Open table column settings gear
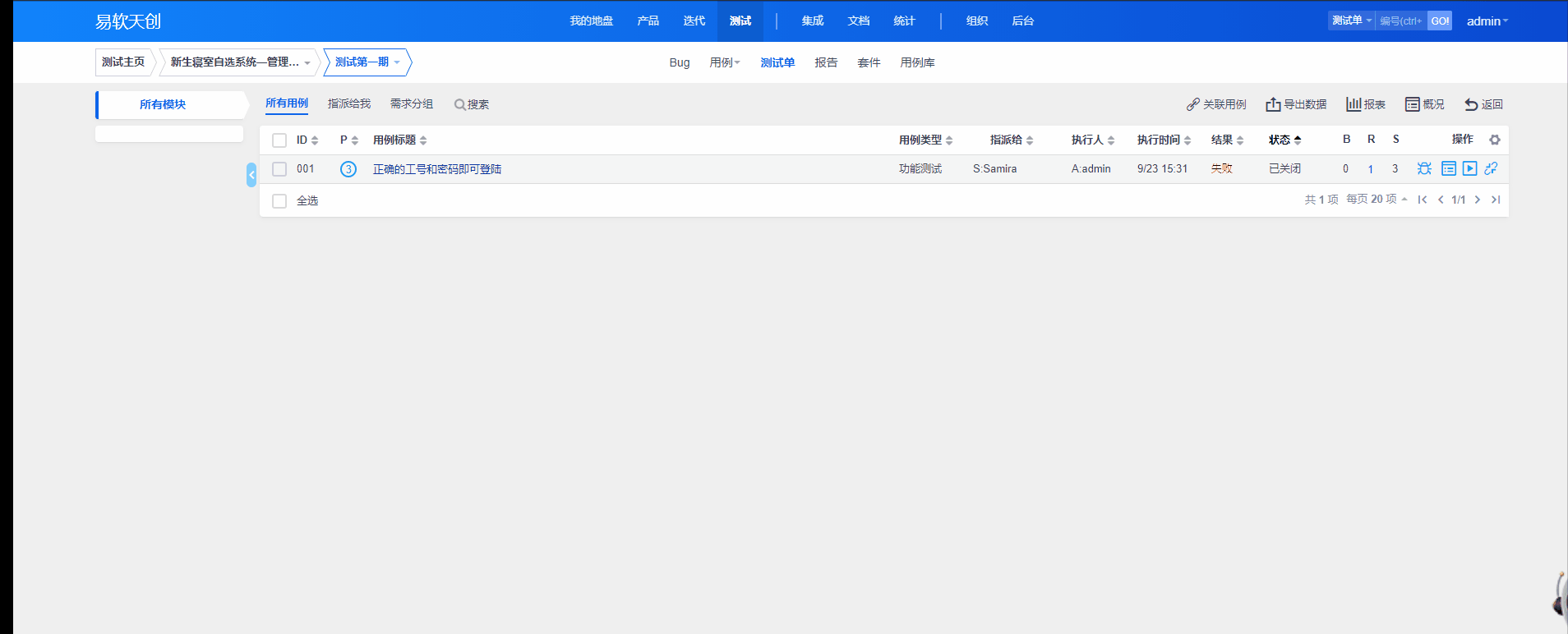 (x=1495, y=140)
